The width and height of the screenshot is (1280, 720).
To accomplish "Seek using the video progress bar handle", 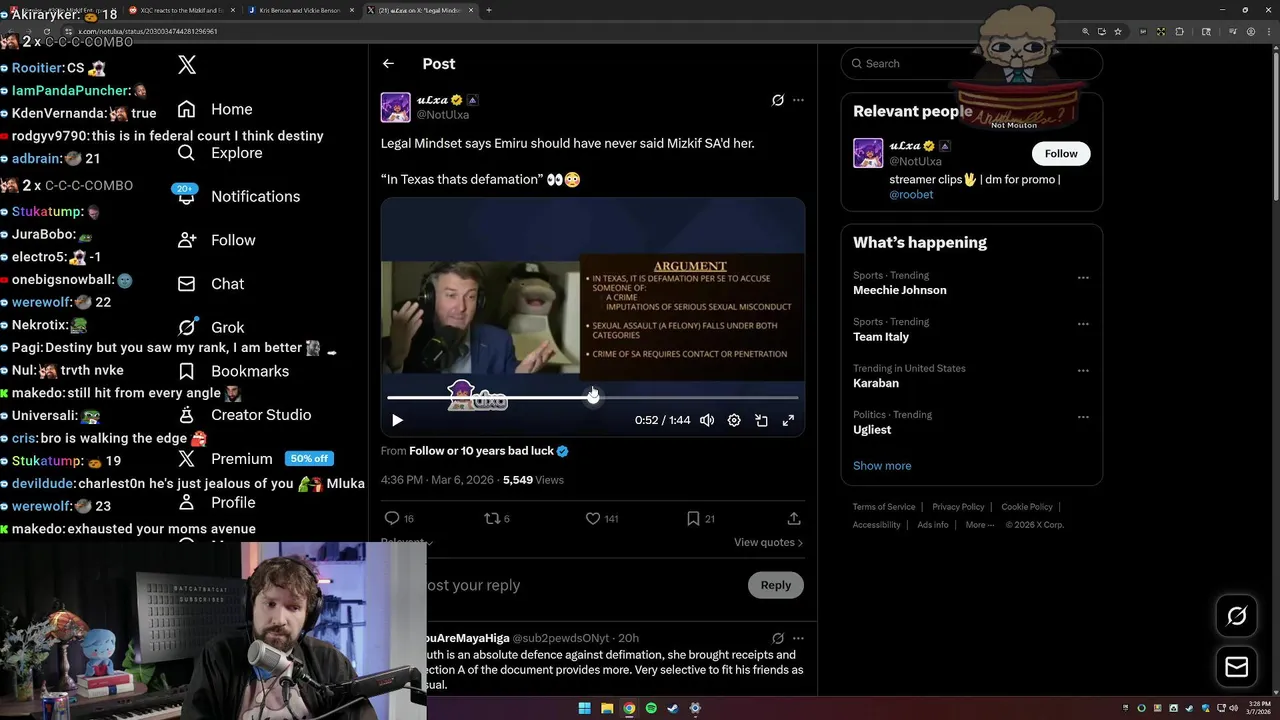I will pos(593,397).
